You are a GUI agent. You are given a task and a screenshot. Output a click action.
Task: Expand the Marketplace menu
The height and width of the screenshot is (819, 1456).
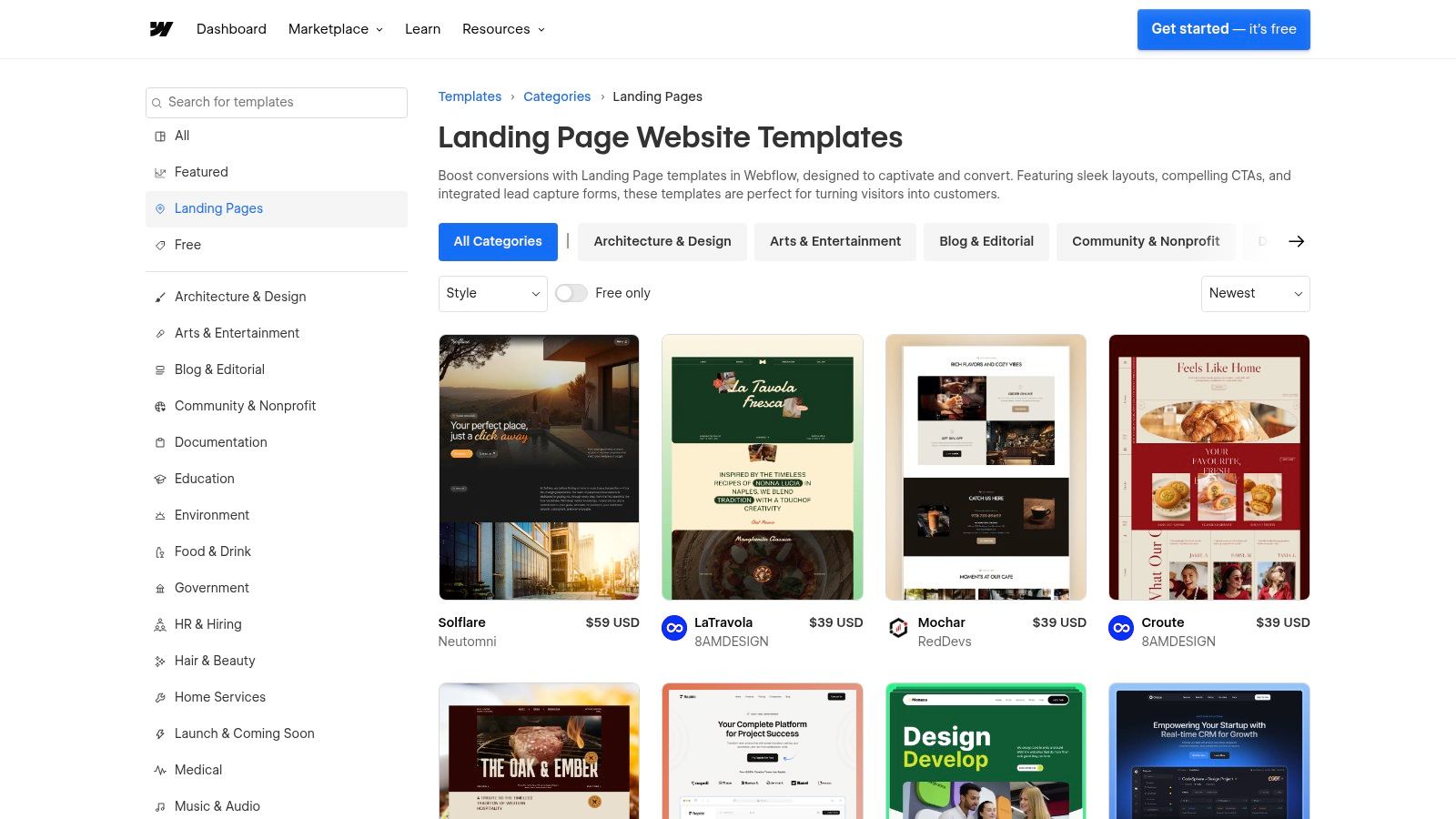[336, 29]
